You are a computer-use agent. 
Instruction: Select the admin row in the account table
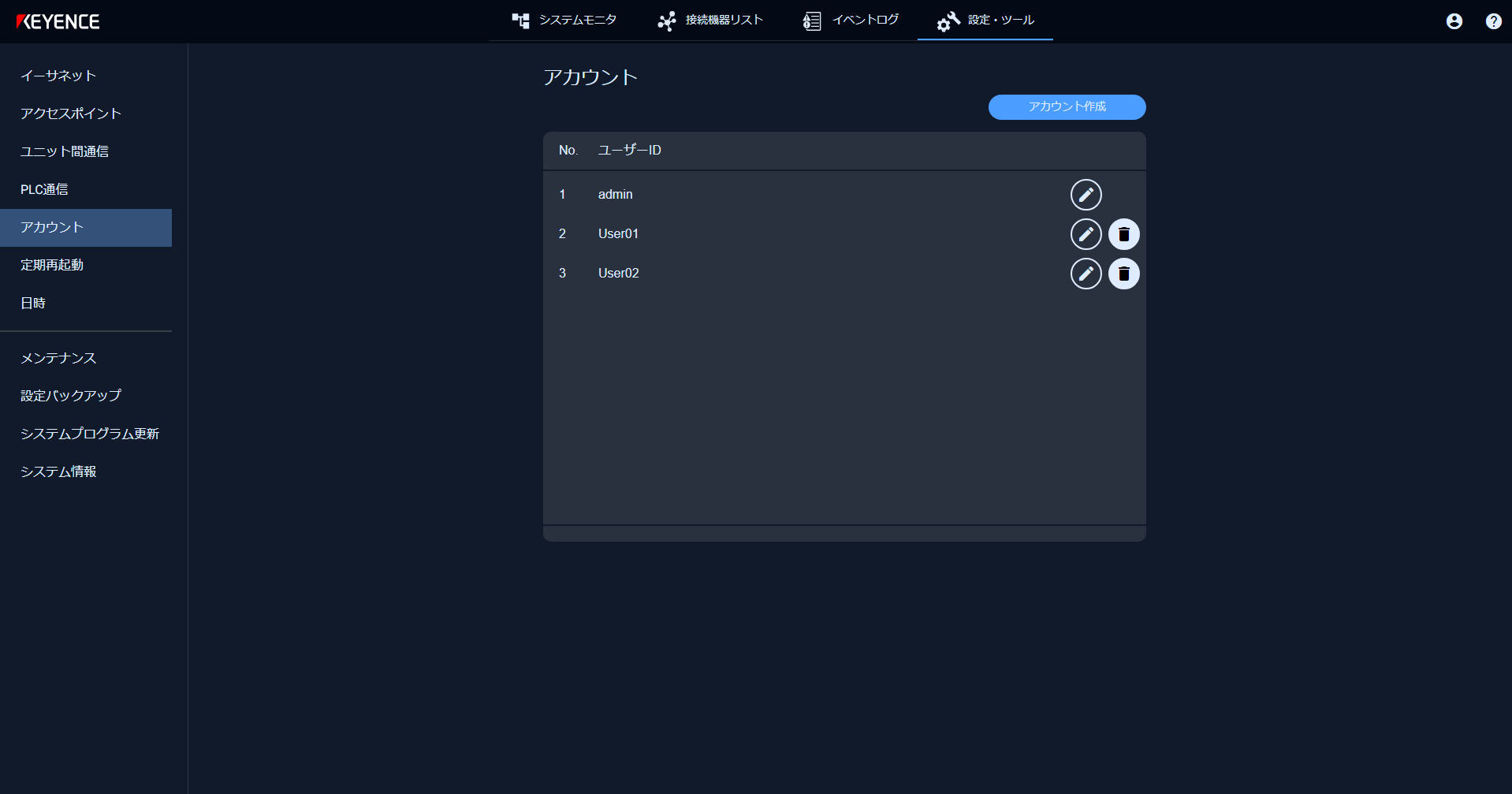[x=788, y=194]
